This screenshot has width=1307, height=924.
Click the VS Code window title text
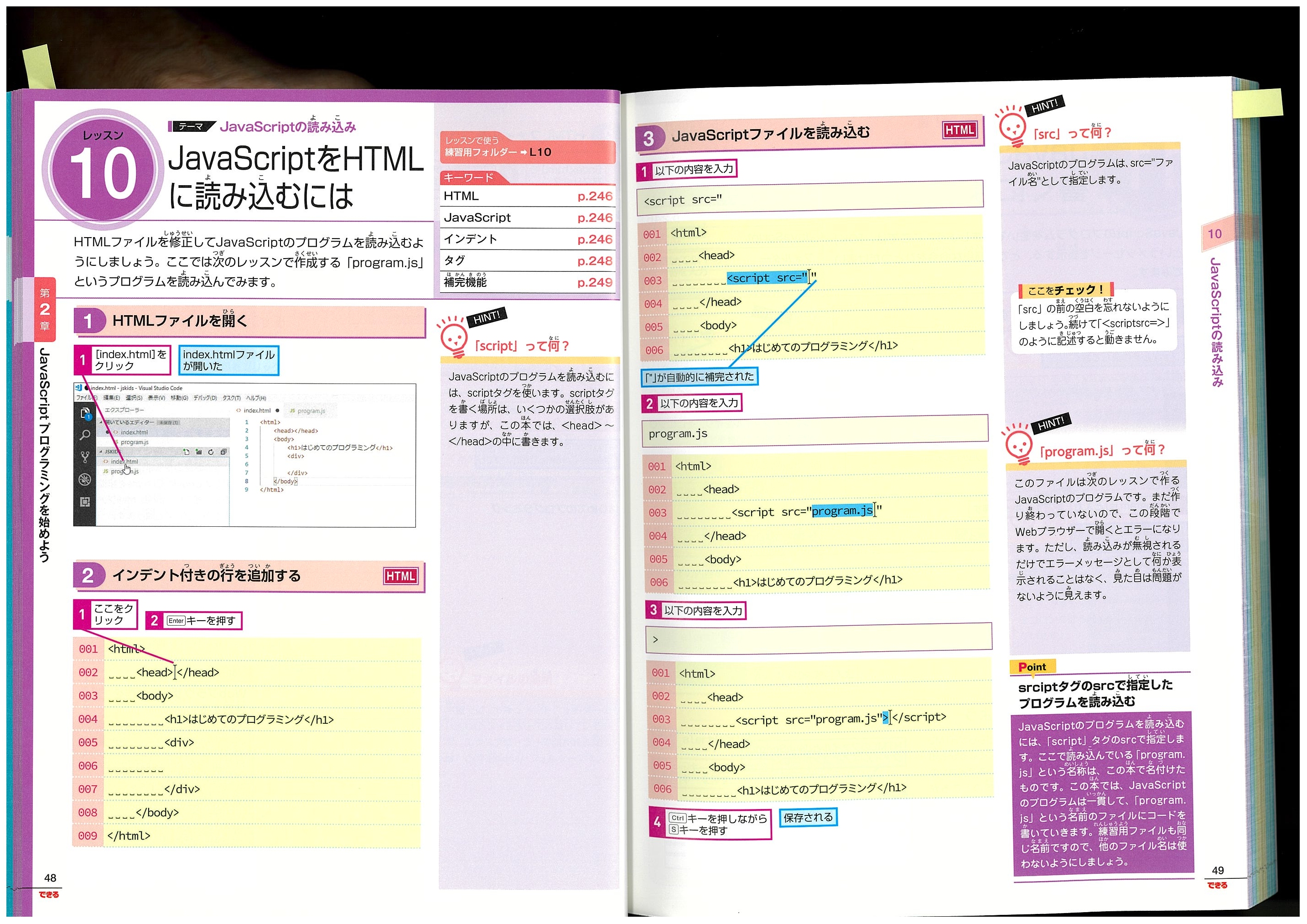(x=137, y=388)
